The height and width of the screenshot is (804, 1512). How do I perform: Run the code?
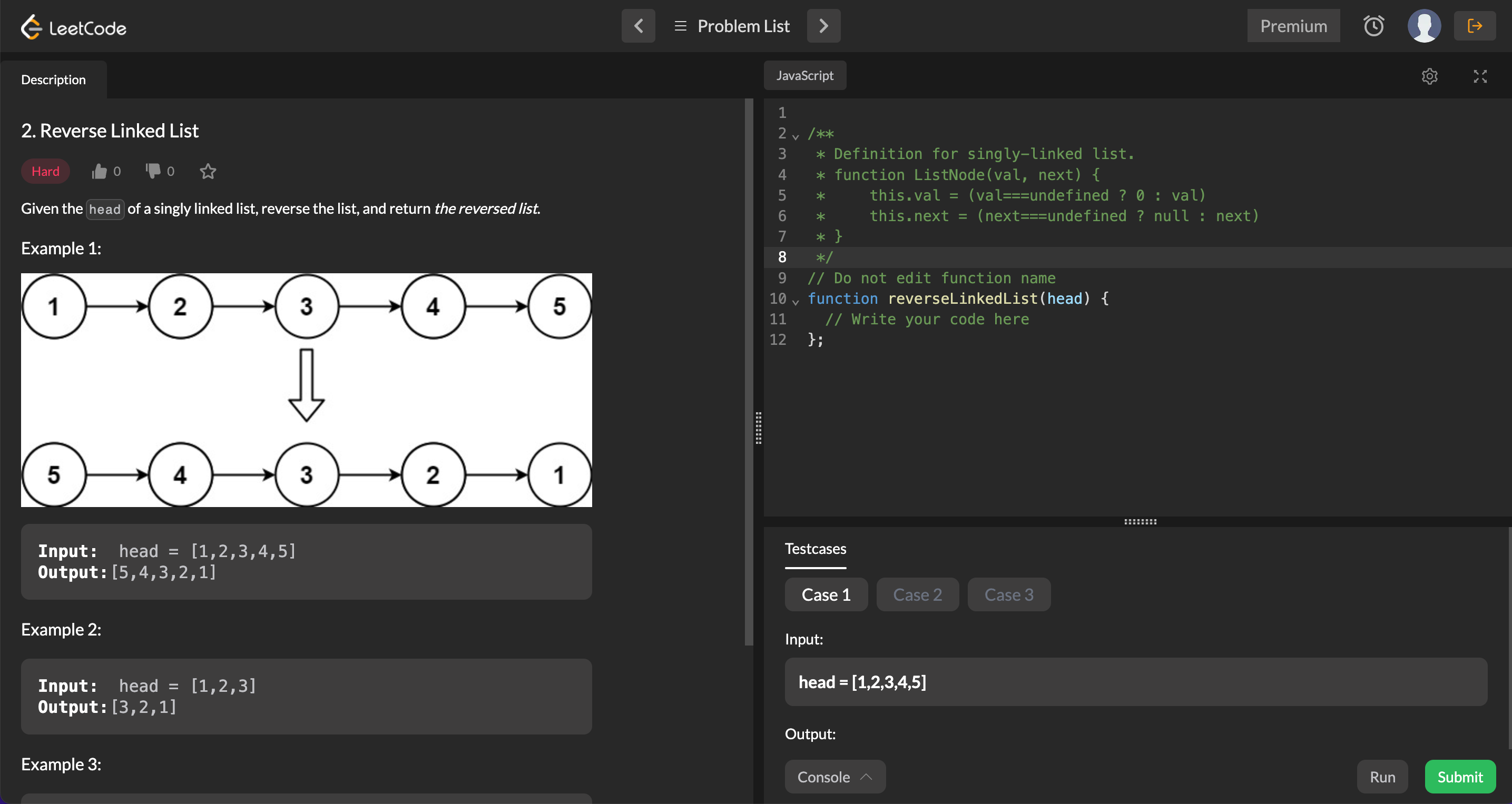pos(1382,777)
